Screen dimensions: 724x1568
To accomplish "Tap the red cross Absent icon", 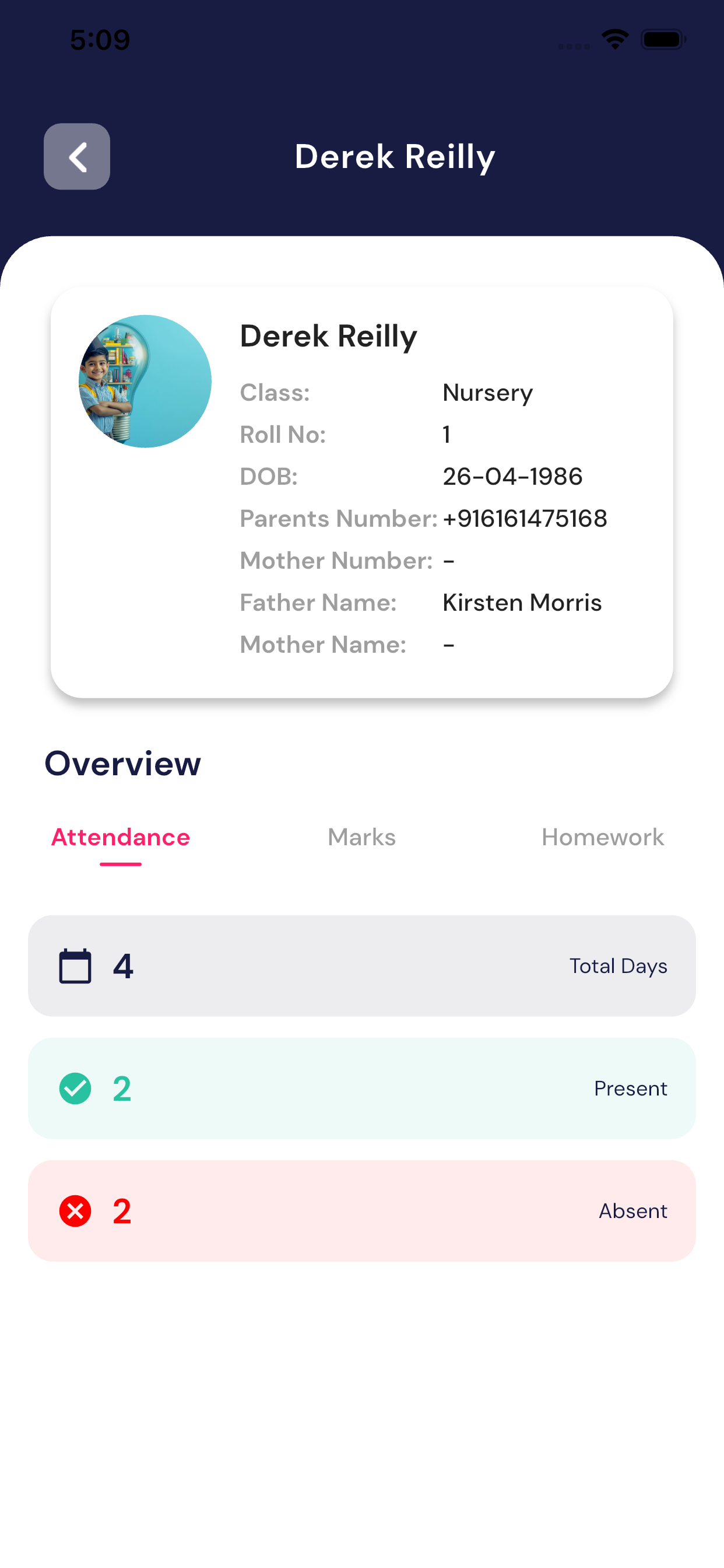I will click(75, 1210).
